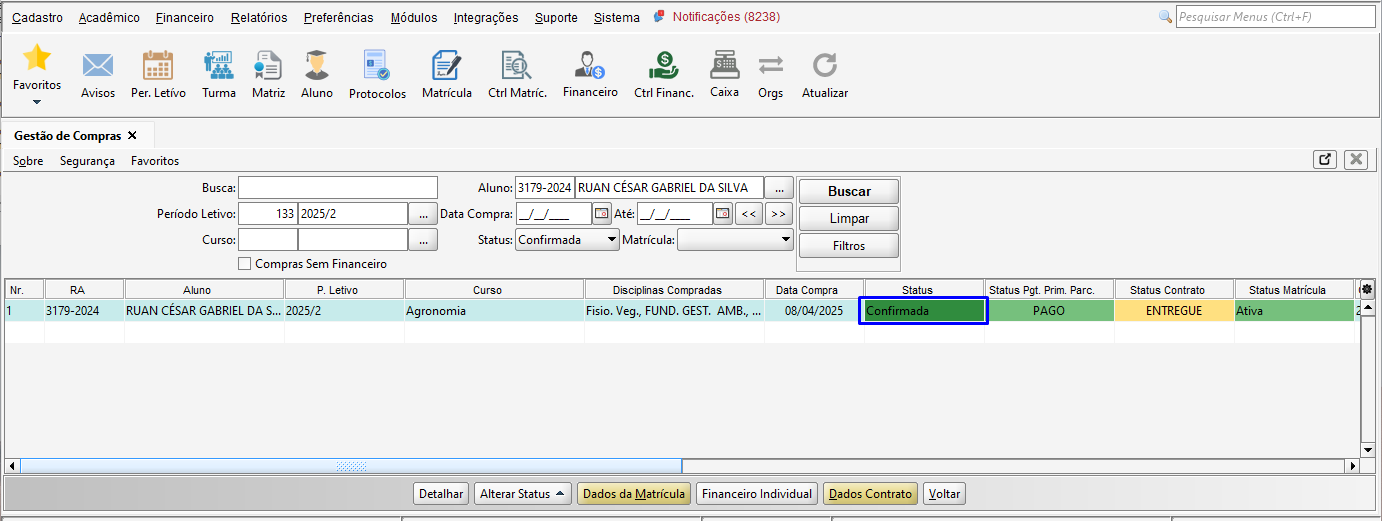The width and height of the screenshot is (1382, 521).
Task: Open the Financeiro person icon
Action: [590, 66]
